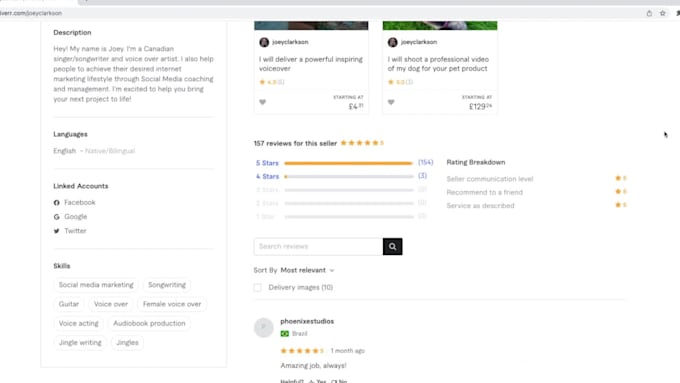680x383 pixels.
Task: Click the Rating Breakdown heading
Action: pos(476,162)
